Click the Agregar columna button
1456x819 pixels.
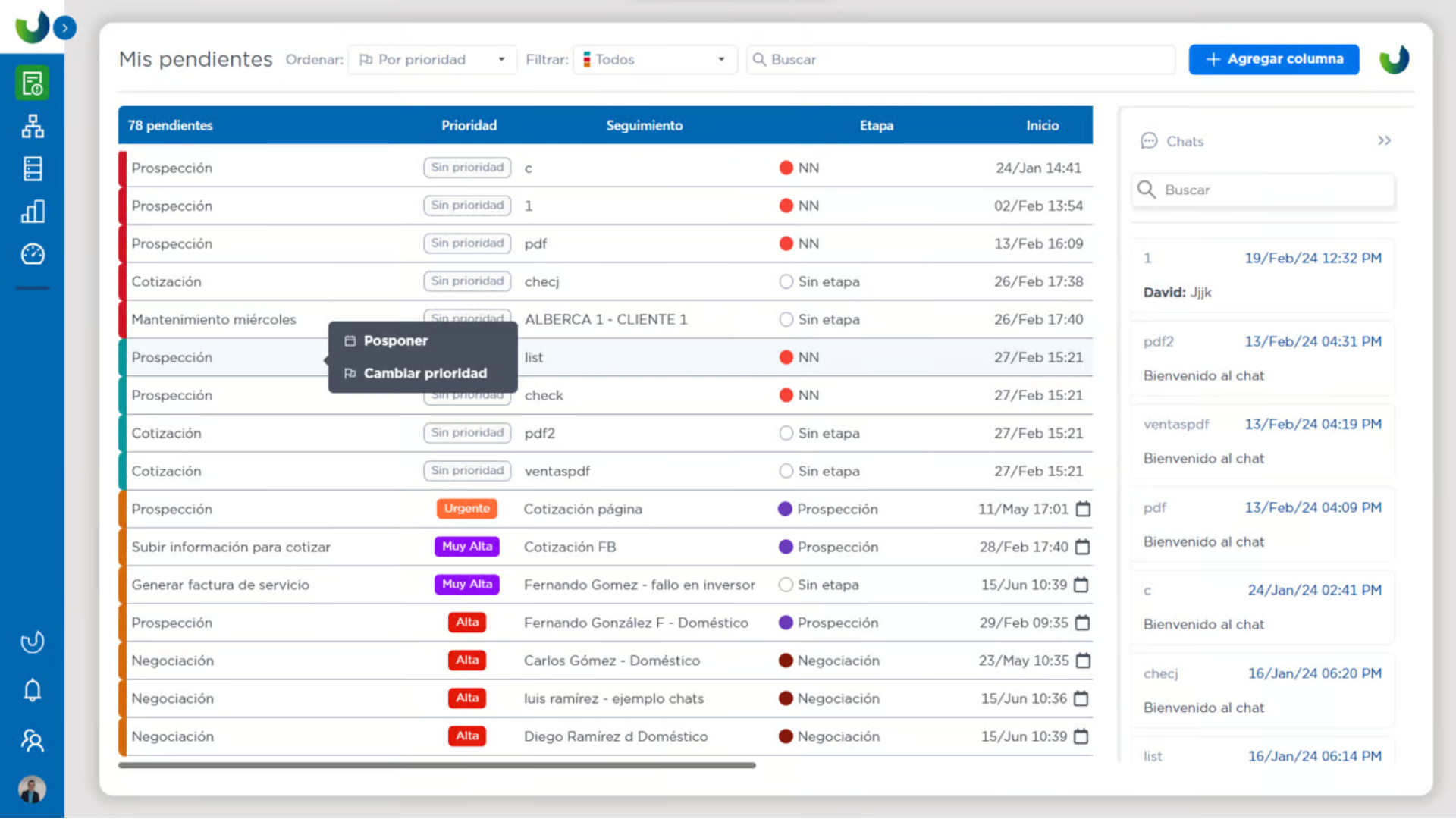(1274, 59)
